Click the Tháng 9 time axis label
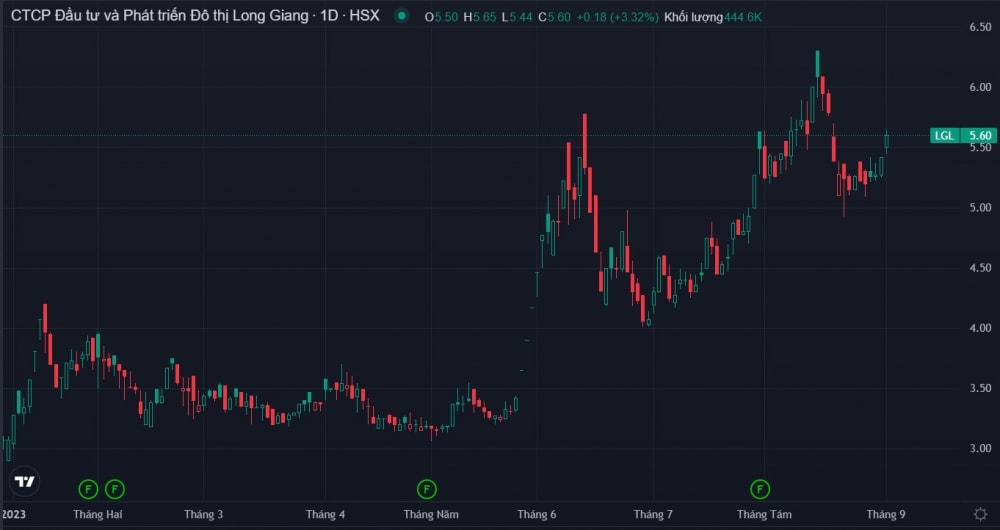This screenshot has width=1000, height=530. click(885, 514)
